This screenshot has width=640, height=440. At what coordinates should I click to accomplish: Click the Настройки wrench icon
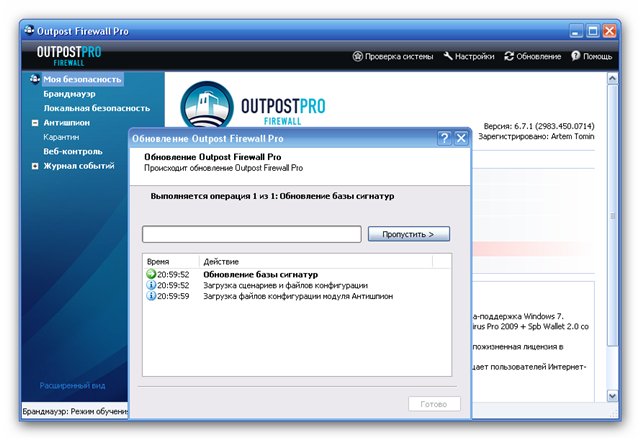tap(448, 56)
